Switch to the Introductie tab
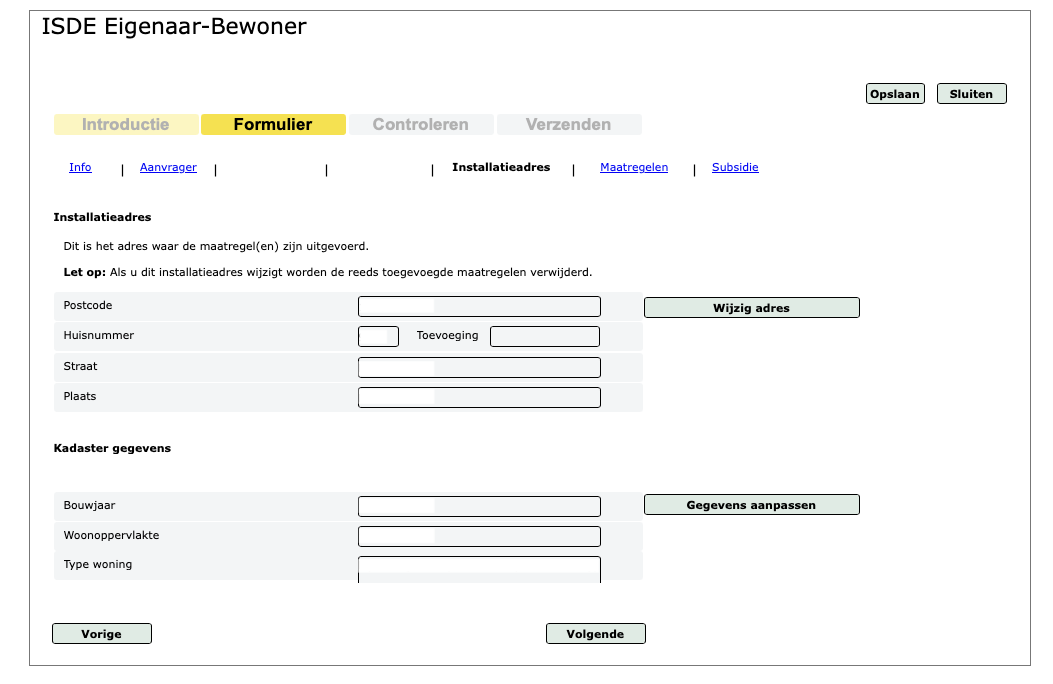Viewport: 1053px width, 684px height. [126, 125]
